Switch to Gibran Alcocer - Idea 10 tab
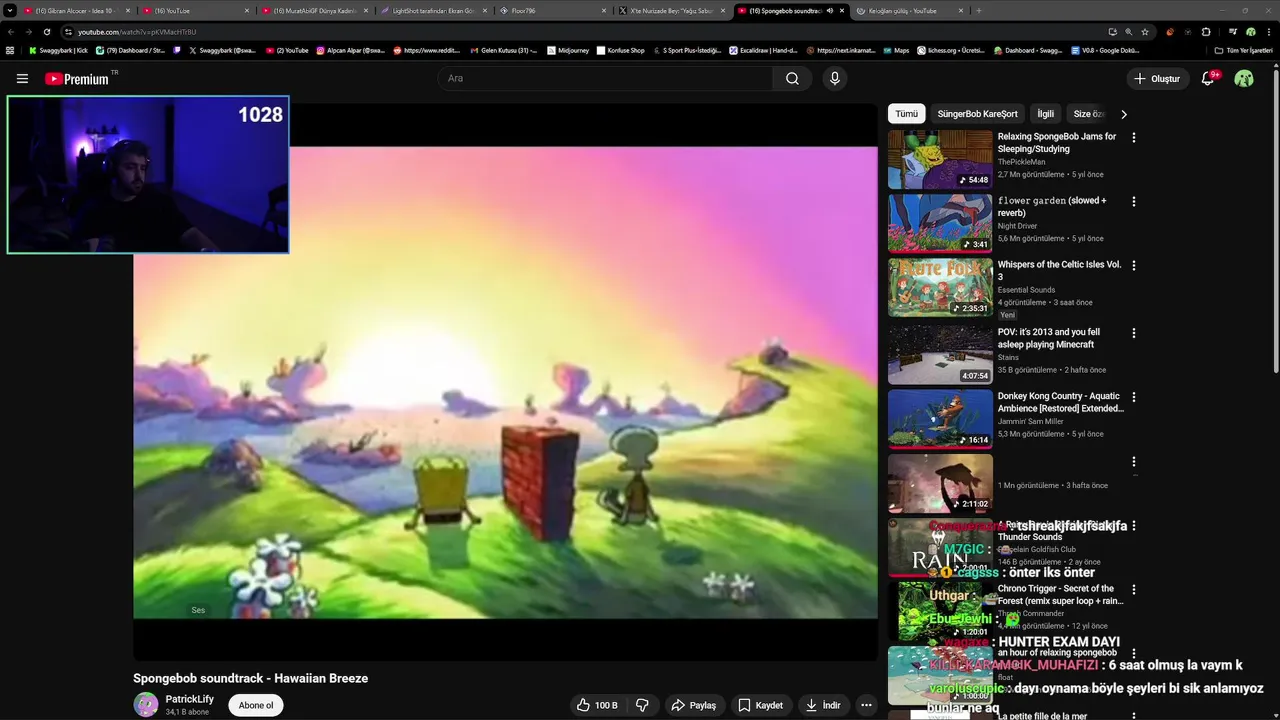This screenshot has width=1280, height=720. 75,11
